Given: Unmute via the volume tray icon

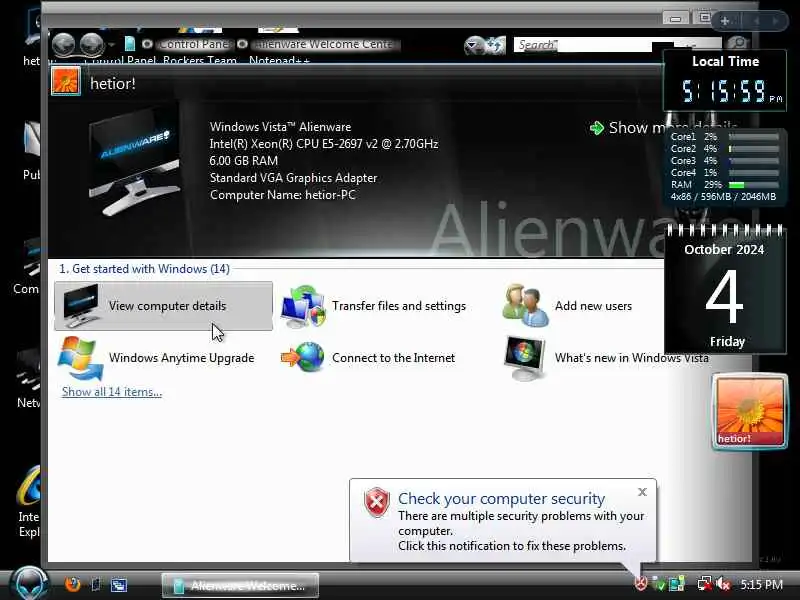Looking at the screenshot, I should coord(723,584).
